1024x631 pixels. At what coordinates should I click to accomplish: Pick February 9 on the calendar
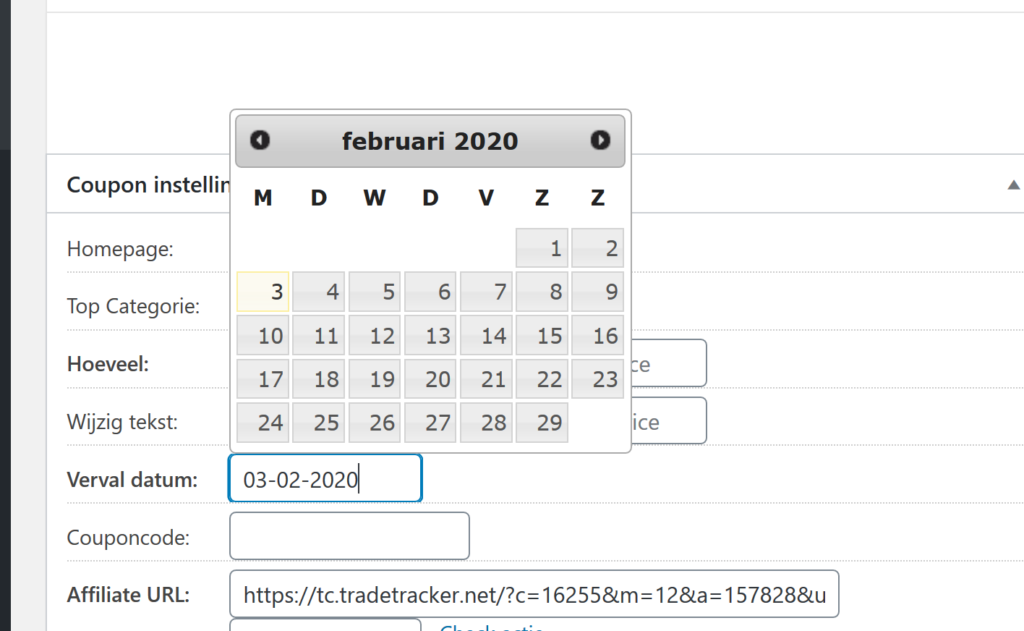598,292
